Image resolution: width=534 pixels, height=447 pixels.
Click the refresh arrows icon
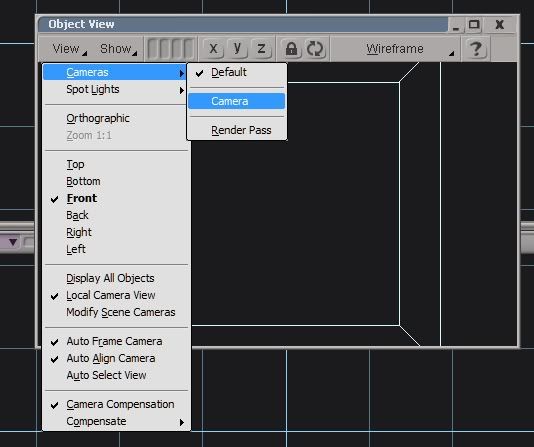click(315, 49)
